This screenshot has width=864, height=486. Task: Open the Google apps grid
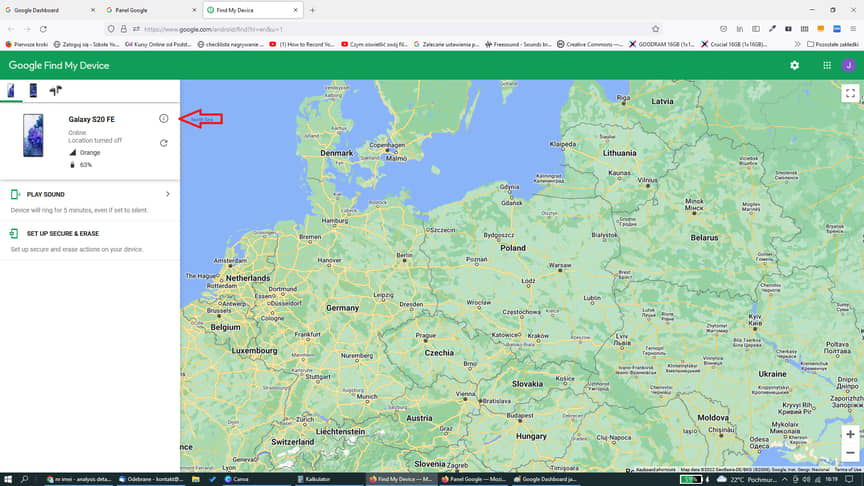827,66
